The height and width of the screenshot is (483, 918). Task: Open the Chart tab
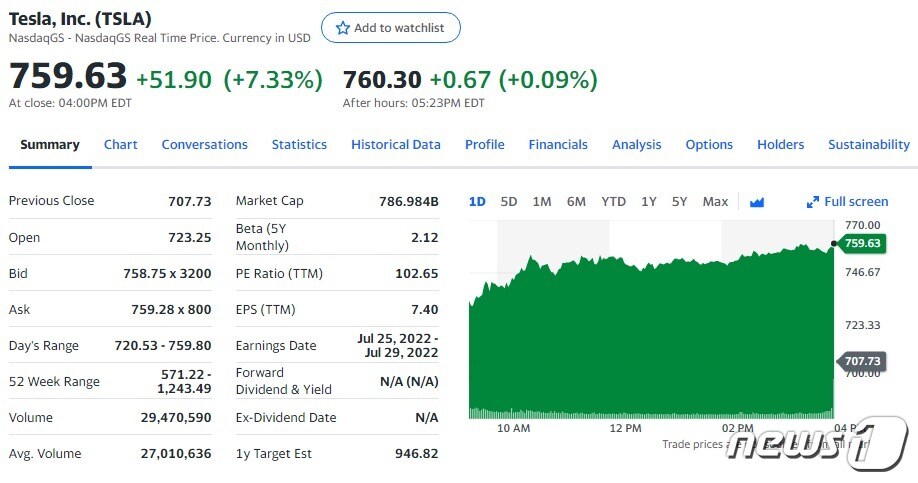tap(121, 145)
